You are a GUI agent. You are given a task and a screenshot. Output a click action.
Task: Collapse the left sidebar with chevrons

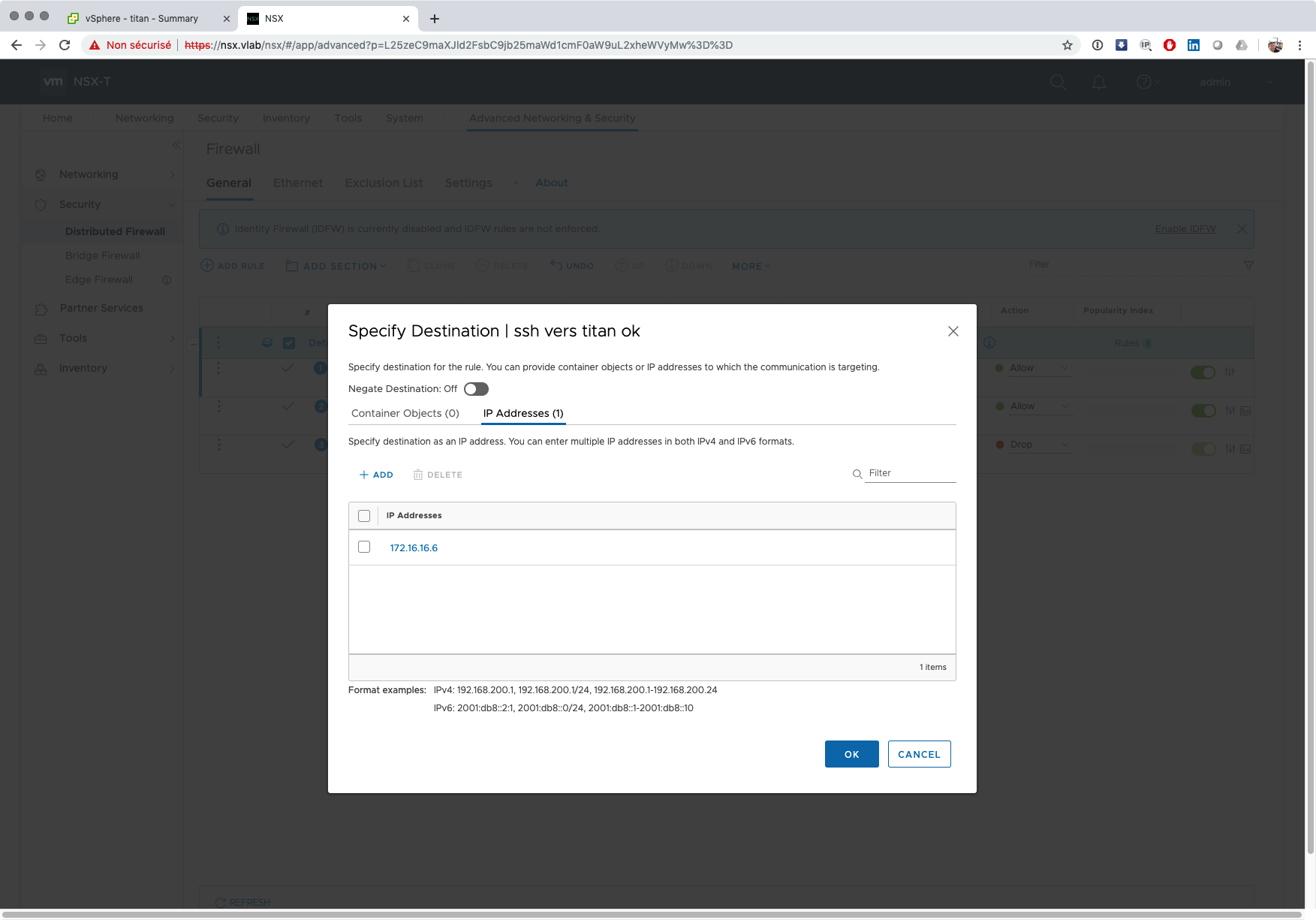[x=176, y=145]
